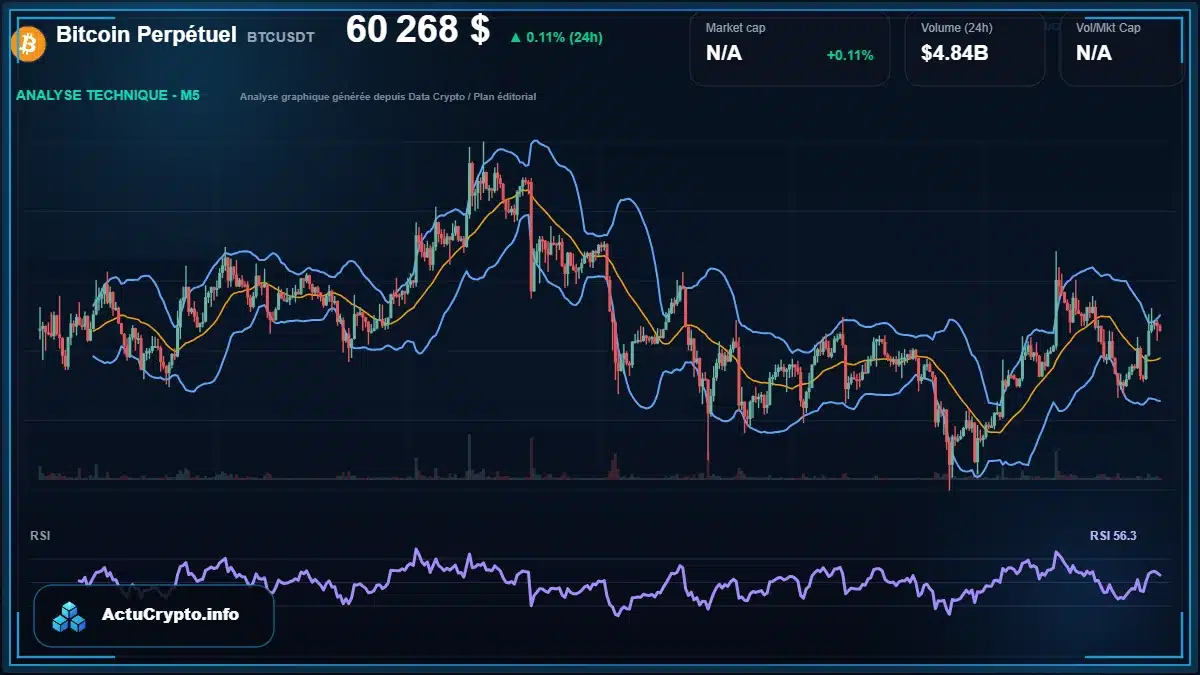Click the RSI 56.3 reading
Screen dimensions: 1200x675
click(1113, 536)
